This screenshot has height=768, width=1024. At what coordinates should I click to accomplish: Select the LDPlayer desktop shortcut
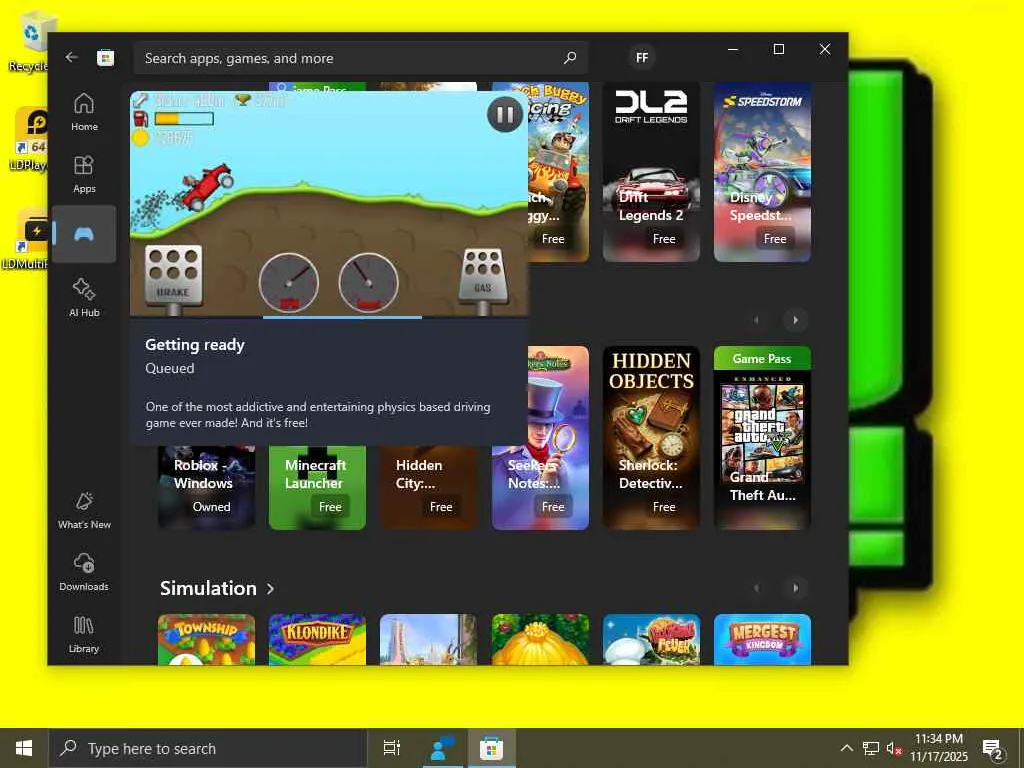[29, 139]
